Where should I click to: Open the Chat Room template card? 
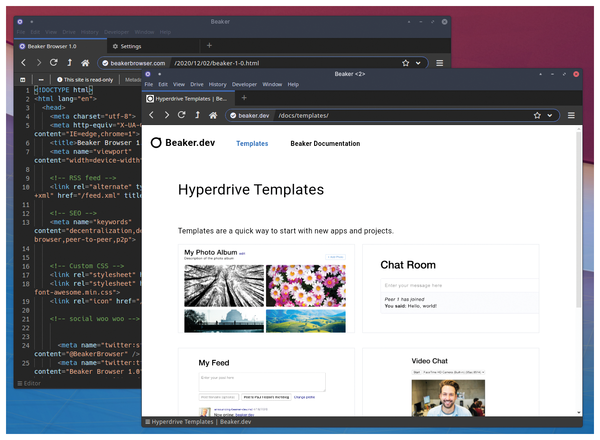coord(451,288)
